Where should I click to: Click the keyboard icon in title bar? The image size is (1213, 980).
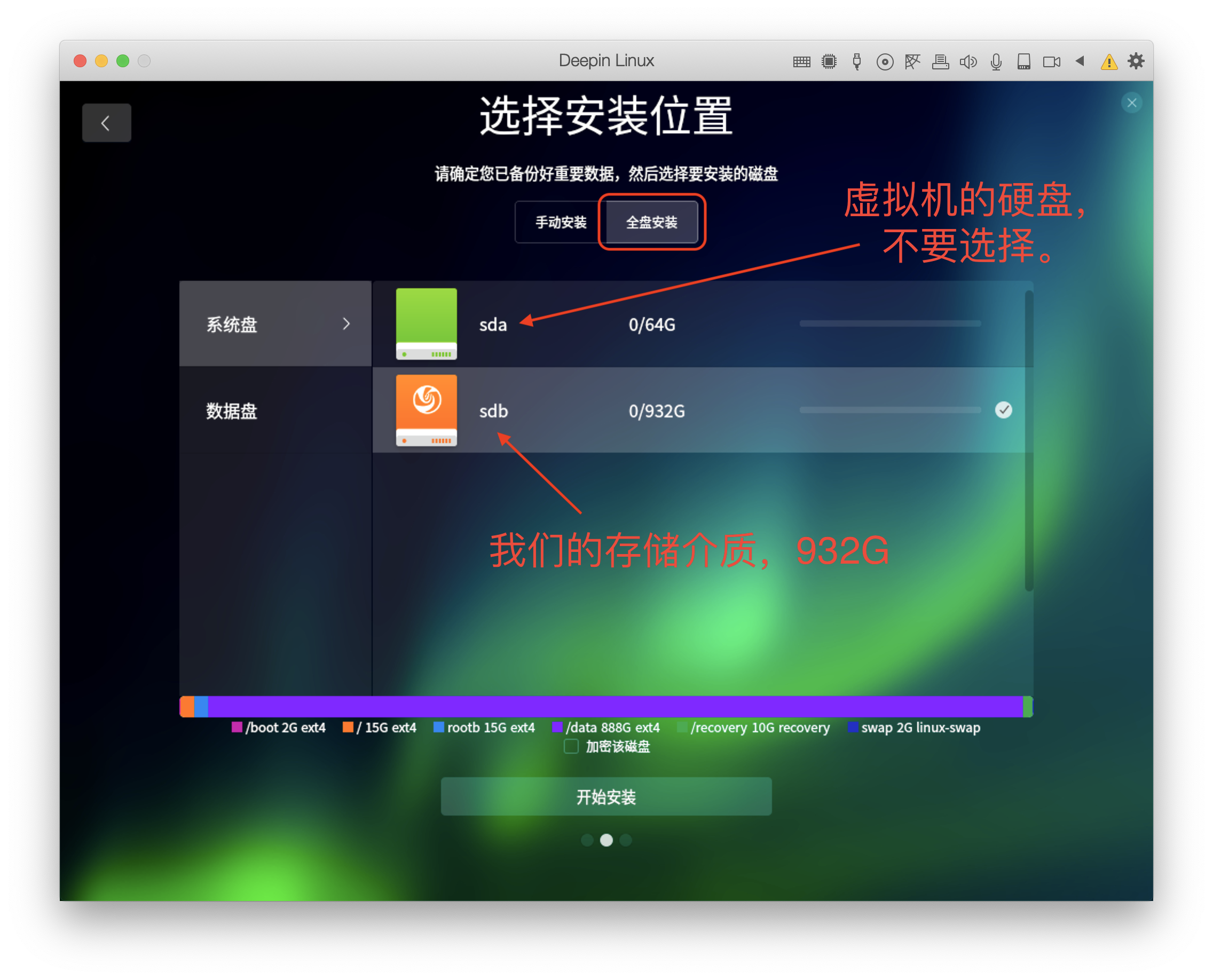coord(801,61)
